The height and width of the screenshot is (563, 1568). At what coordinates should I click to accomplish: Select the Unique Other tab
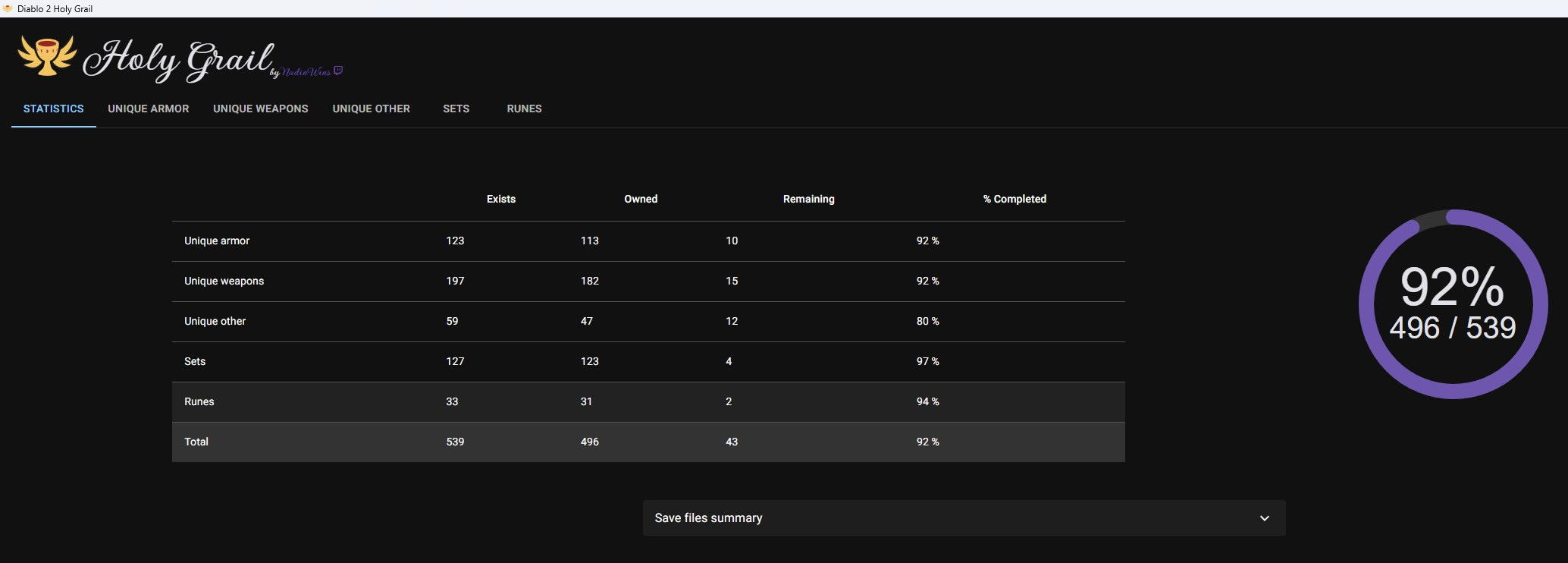pos(371,109)
